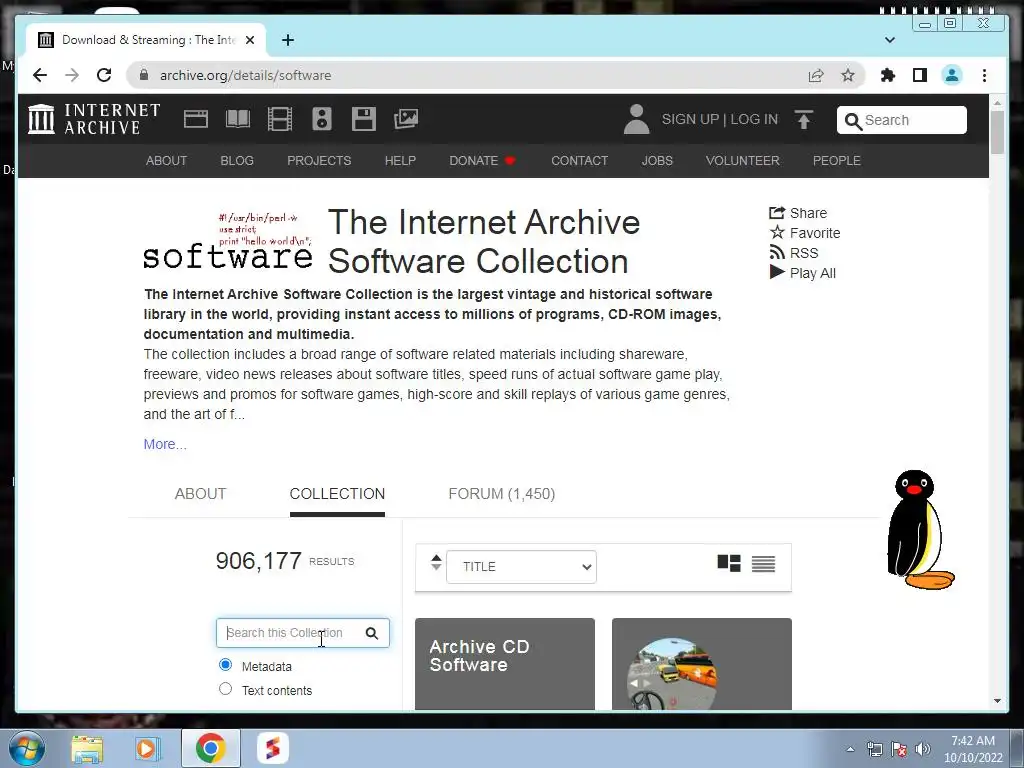Viewport: 1024px width, 768px height.
Task: Open the Images icon in header
Action: [406, 119]
